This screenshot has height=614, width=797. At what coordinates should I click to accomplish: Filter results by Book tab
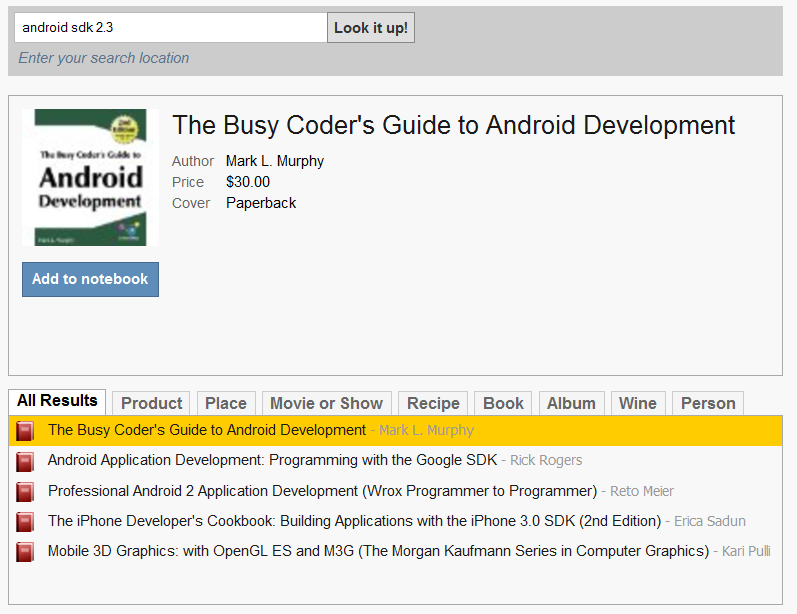pyautogui.click(x=503, y=403)
